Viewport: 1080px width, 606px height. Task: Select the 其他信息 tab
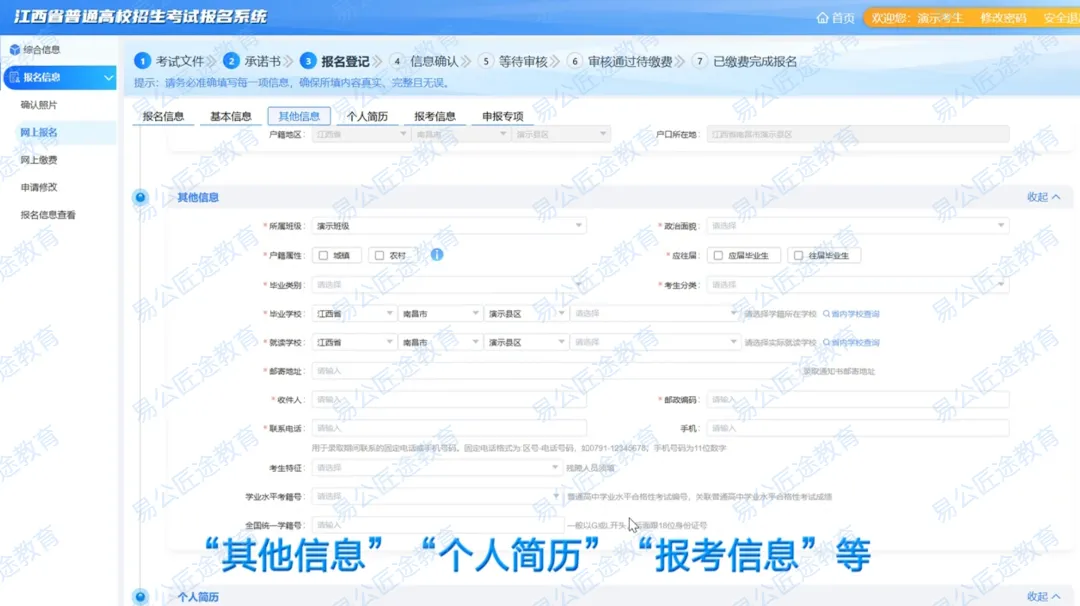(x=299, y=116)
